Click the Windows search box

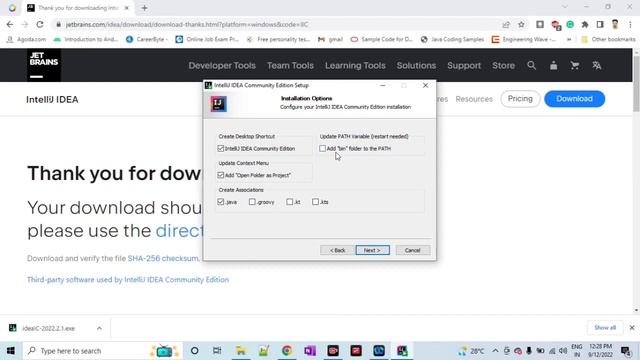[103, 351]
